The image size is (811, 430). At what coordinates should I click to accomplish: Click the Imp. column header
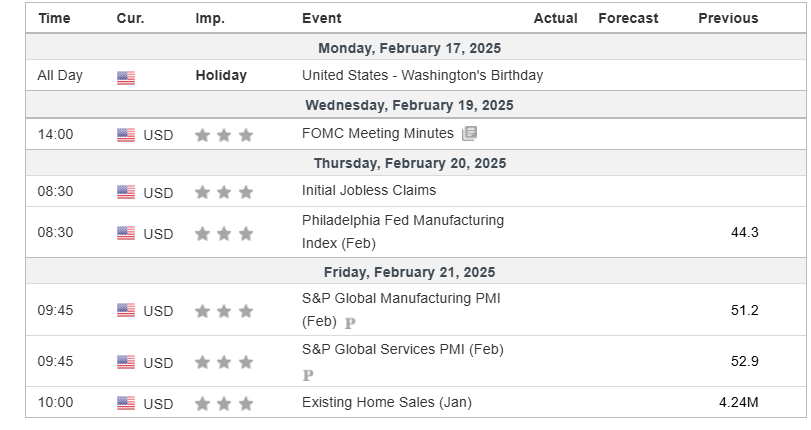click(x=210, y=19)
